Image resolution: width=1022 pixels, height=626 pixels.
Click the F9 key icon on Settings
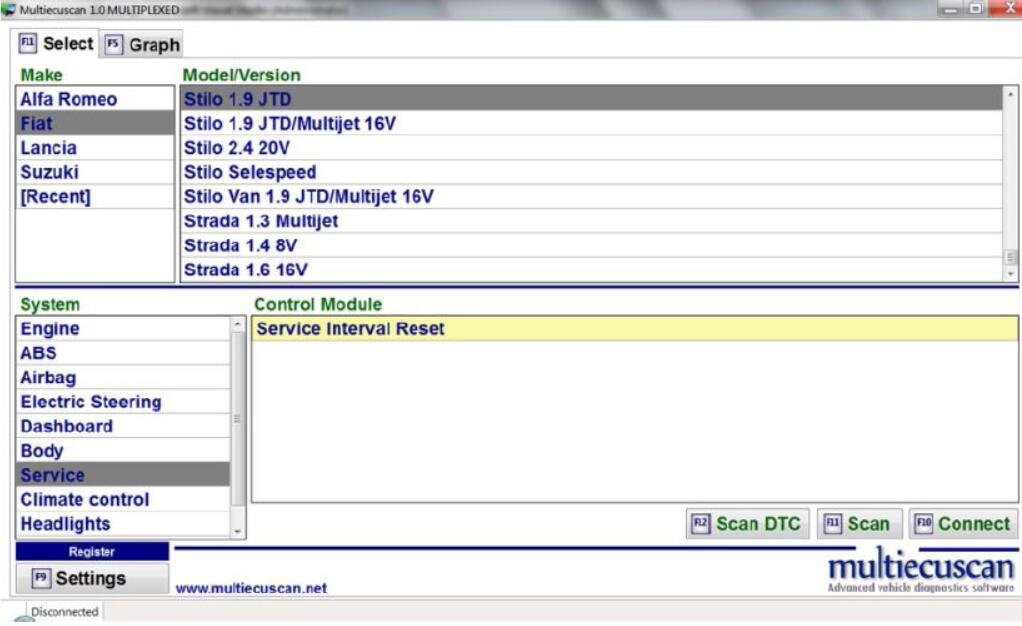click(41, 578)
